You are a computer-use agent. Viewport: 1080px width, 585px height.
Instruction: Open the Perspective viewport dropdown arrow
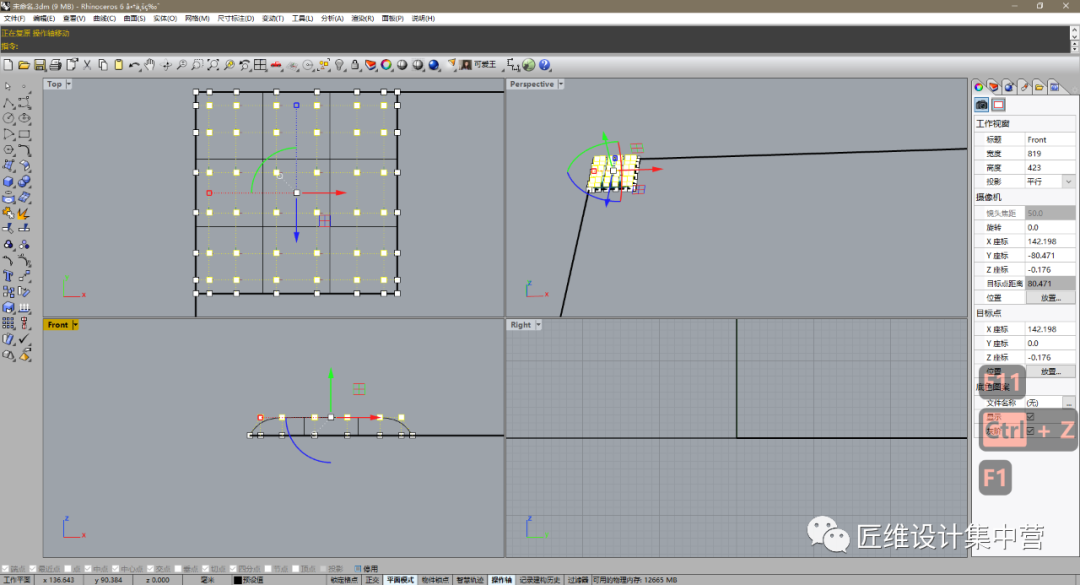561,84
